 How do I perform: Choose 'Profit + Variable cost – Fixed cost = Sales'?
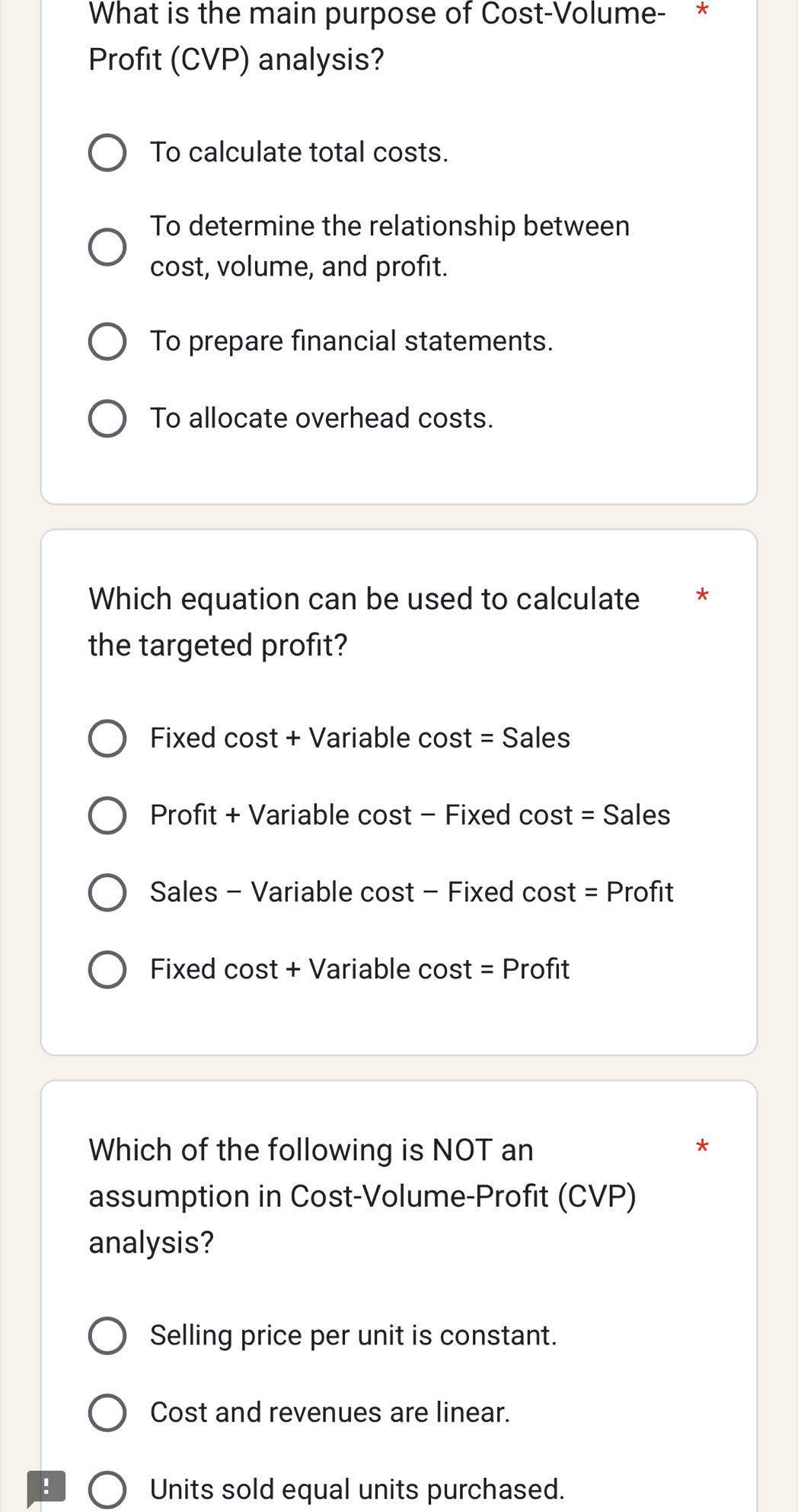click(107, 816)
